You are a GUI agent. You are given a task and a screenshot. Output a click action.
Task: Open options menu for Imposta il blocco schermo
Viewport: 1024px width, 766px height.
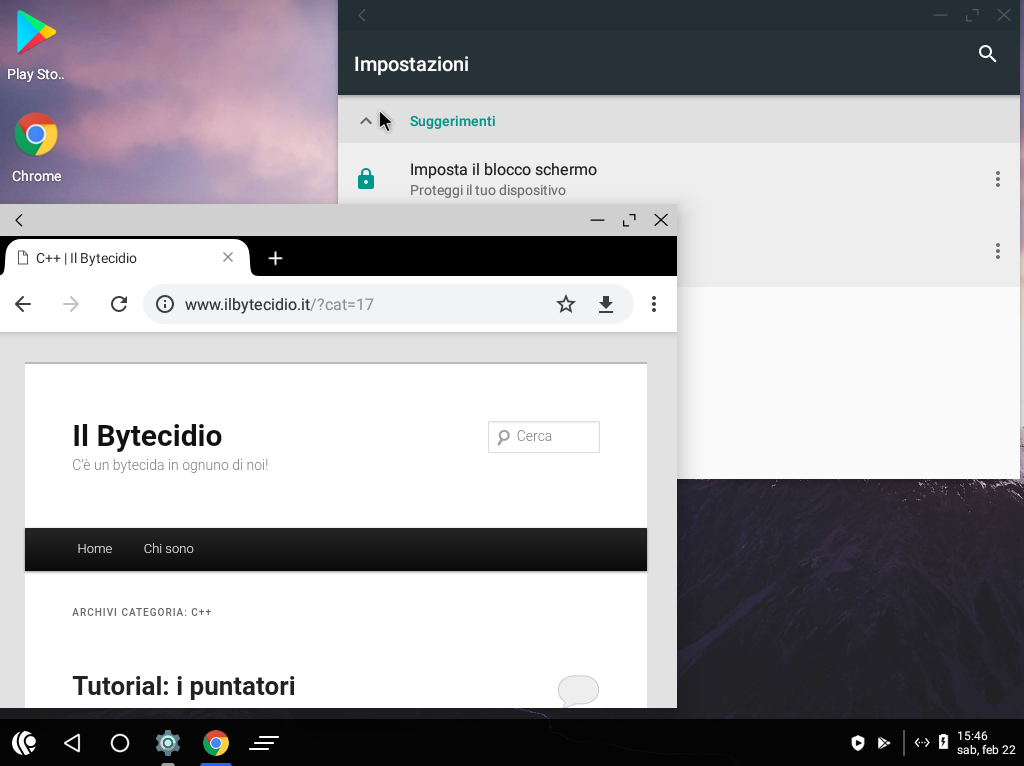tap(997, 179)
